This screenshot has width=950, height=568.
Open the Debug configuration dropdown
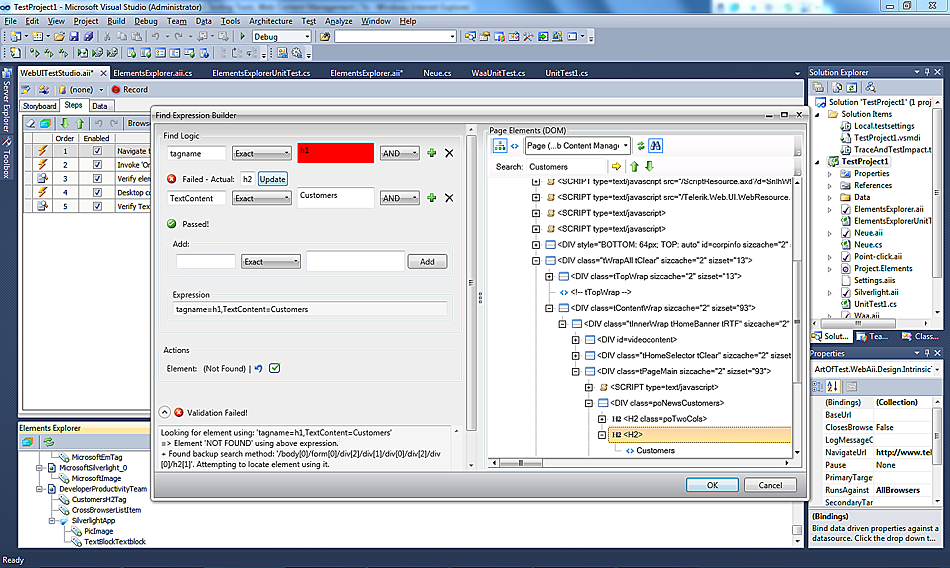pyautogui.click(x=281, y=36)
